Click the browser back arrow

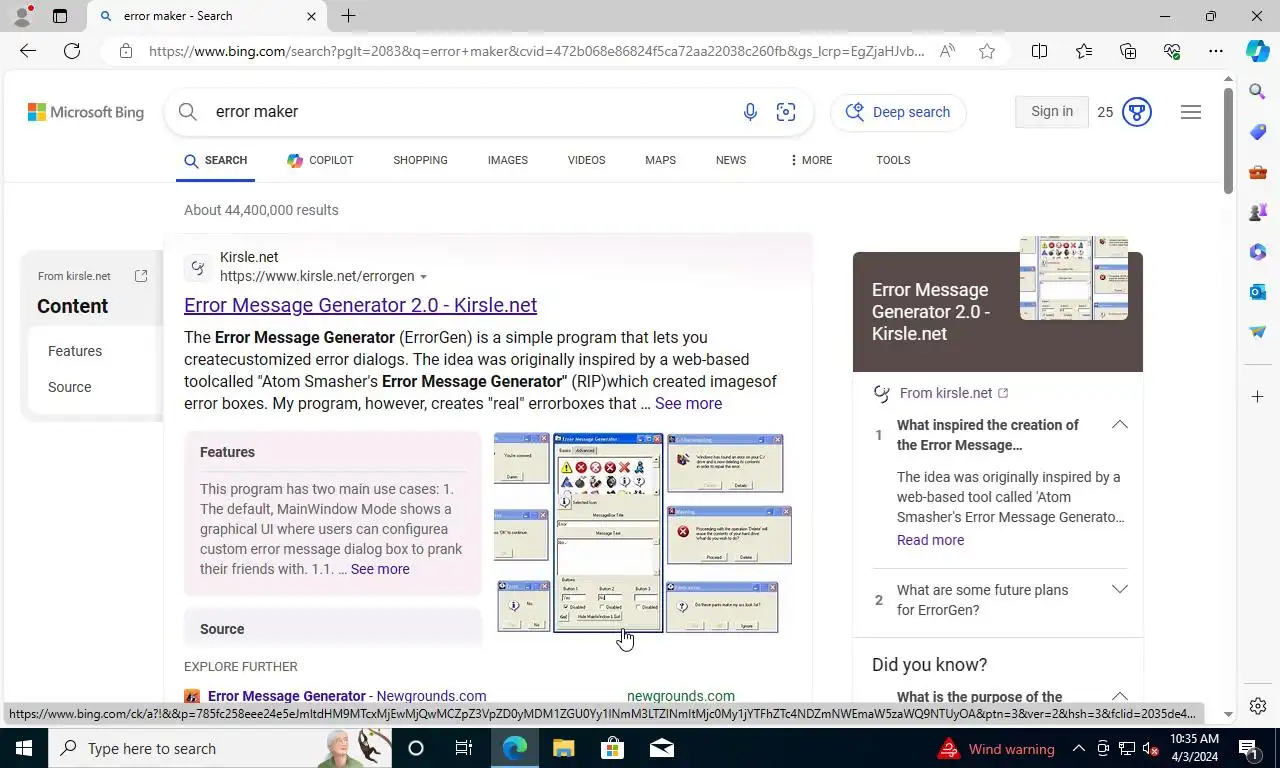tap(28, 51)
